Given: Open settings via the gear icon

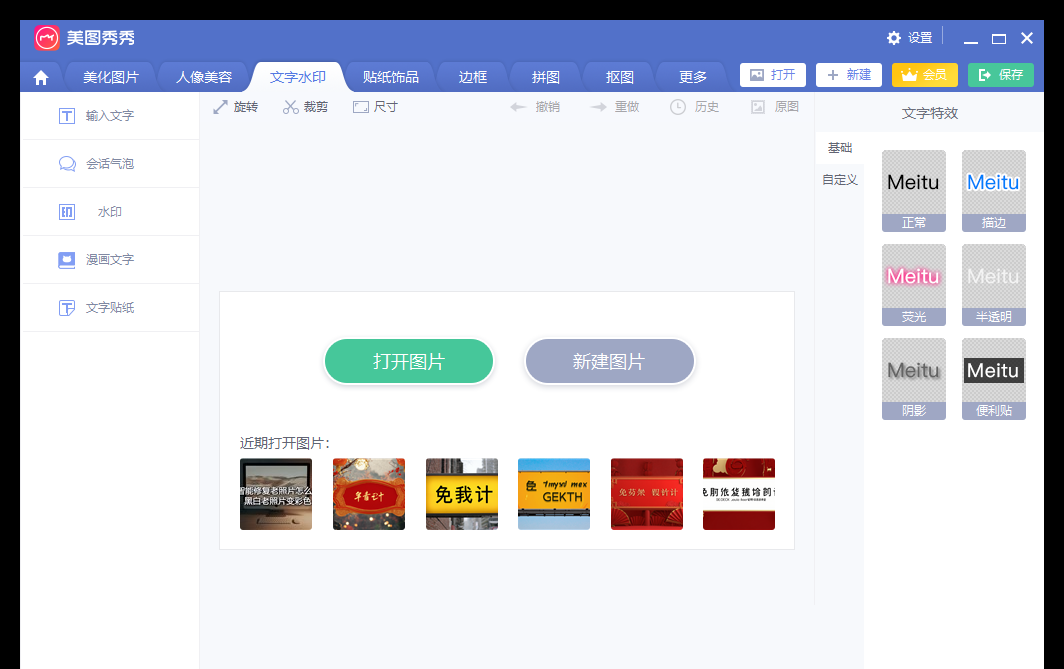Looking at the screenshot, I should click(894, 38).
